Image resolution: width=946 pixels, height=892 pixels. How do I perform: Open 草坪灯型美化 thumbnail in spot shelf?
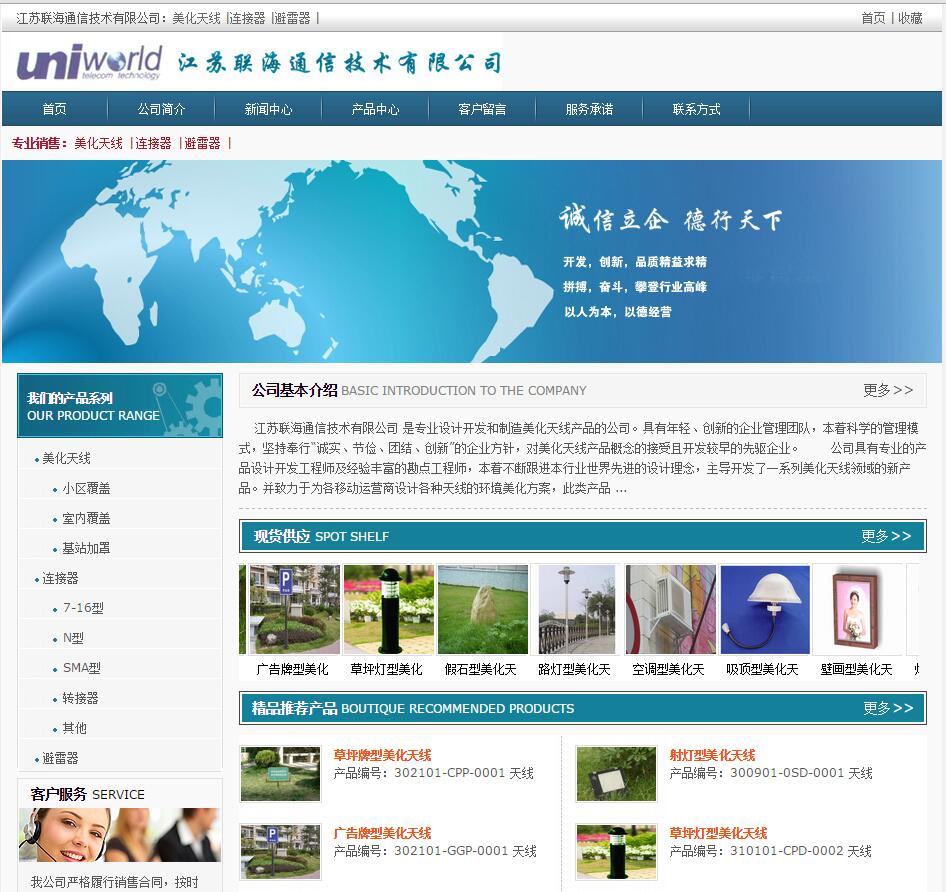pos(389,610)
